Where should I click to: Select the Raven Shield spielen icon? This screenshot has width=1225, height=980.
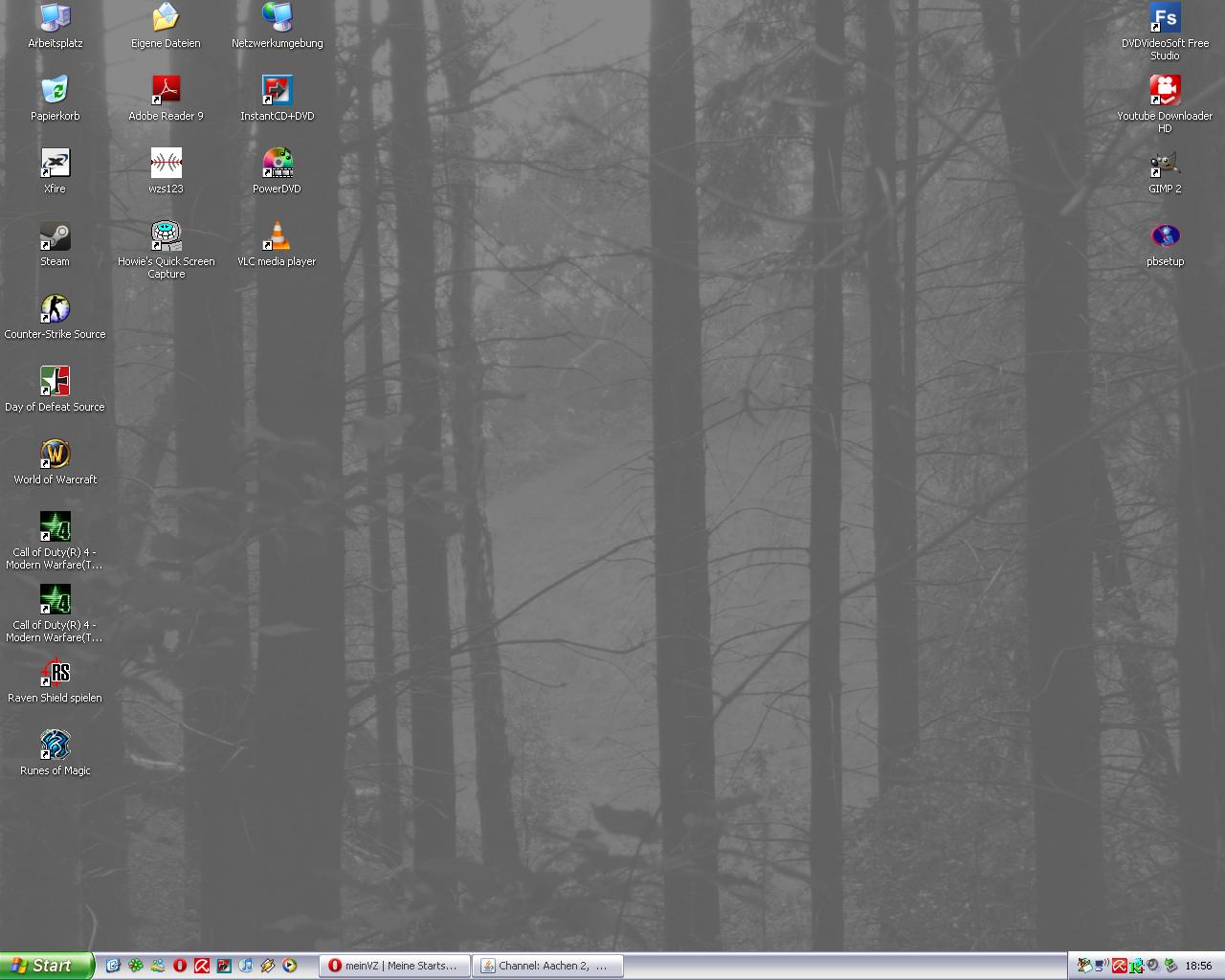(x=55, y=680)
